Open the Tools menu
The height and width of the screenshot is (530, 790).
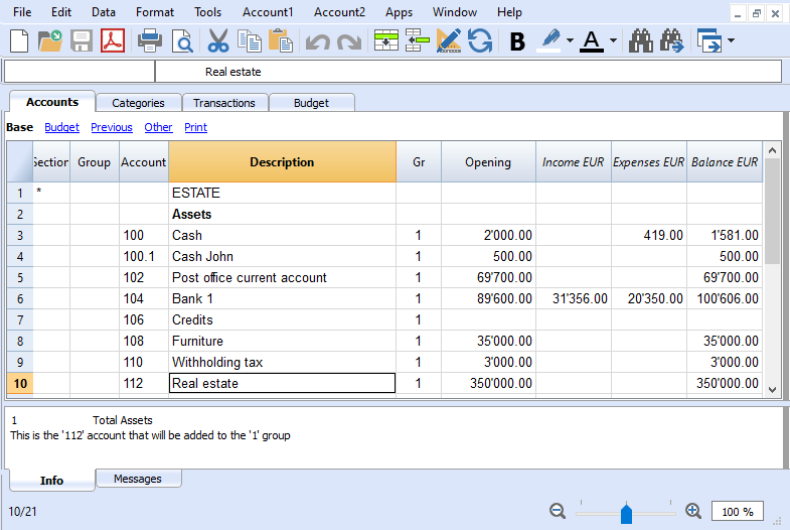(x=208, y=12)
